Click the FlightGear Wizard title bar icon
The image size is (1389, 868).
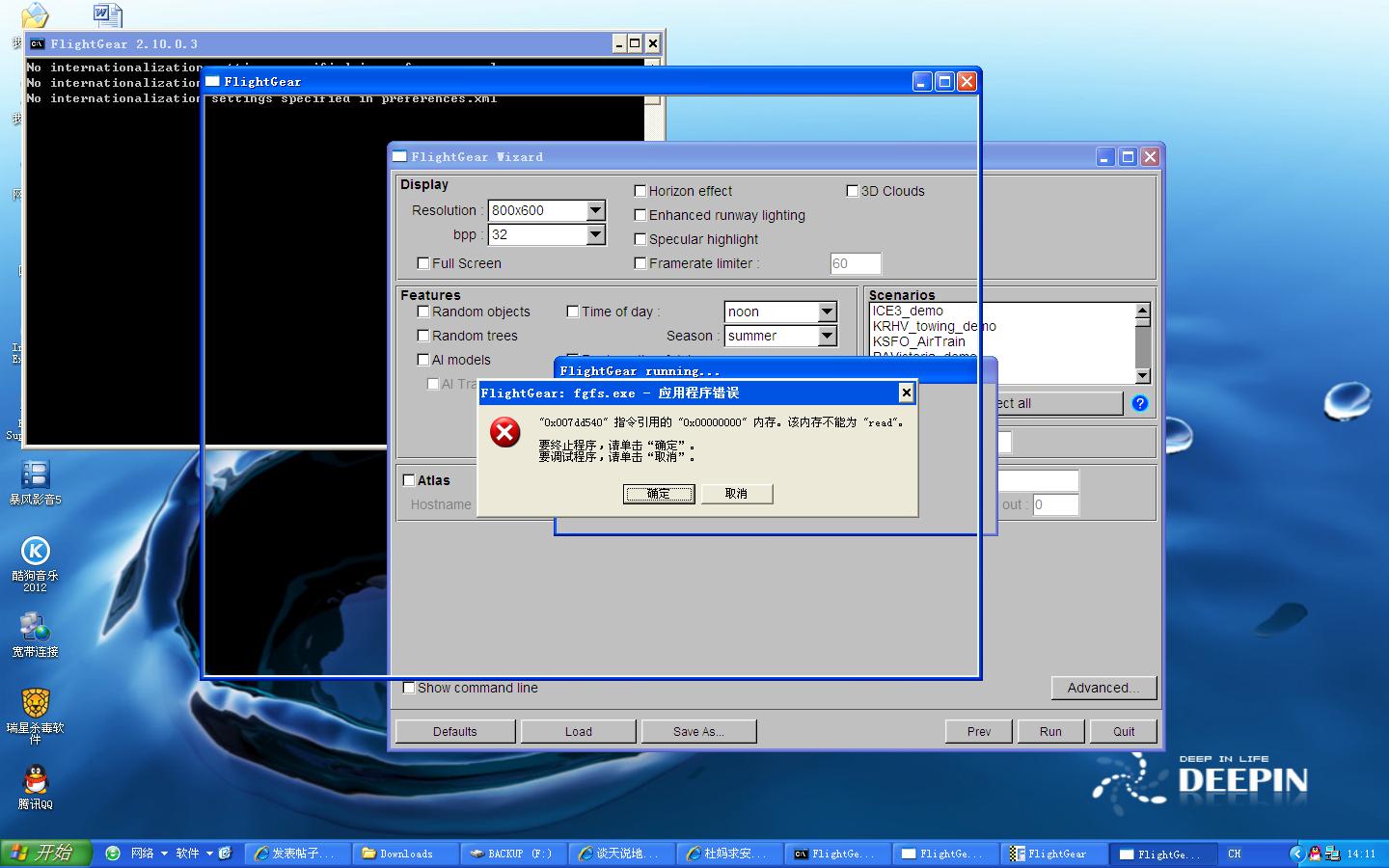click(399, 156)
